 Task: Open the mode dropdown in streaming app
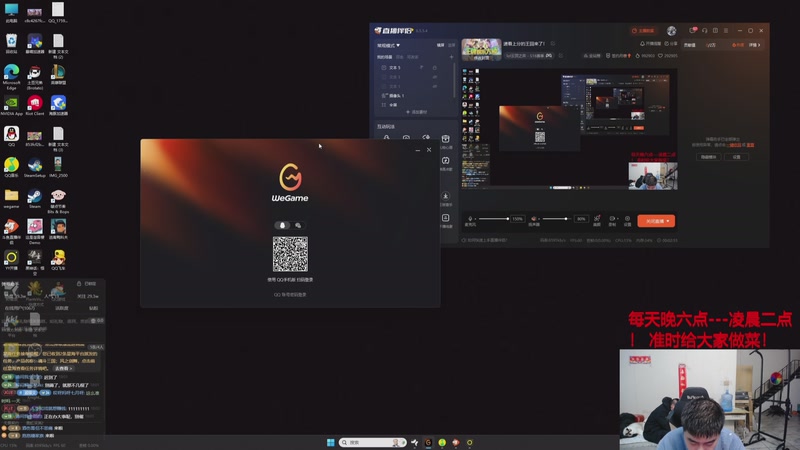click(x=388, y=45)
